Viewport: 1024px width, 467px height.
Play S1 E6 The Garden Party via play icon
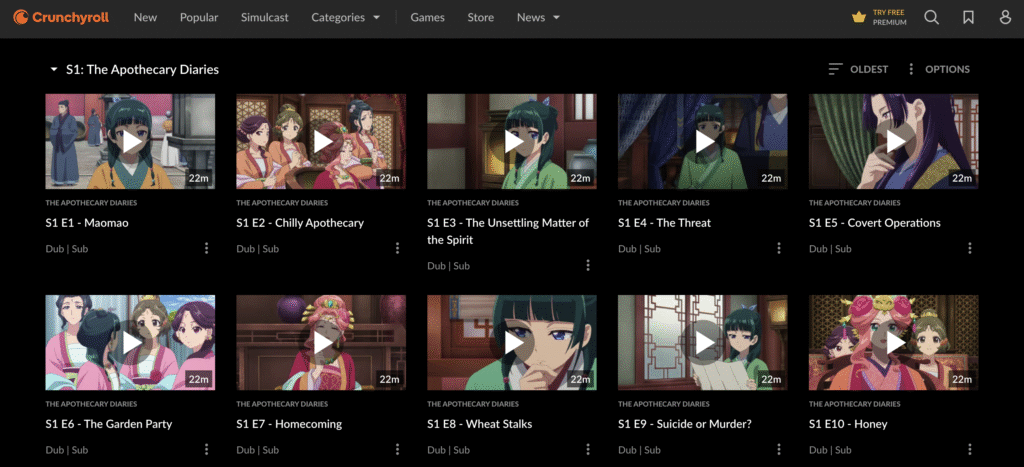point(131,343)
